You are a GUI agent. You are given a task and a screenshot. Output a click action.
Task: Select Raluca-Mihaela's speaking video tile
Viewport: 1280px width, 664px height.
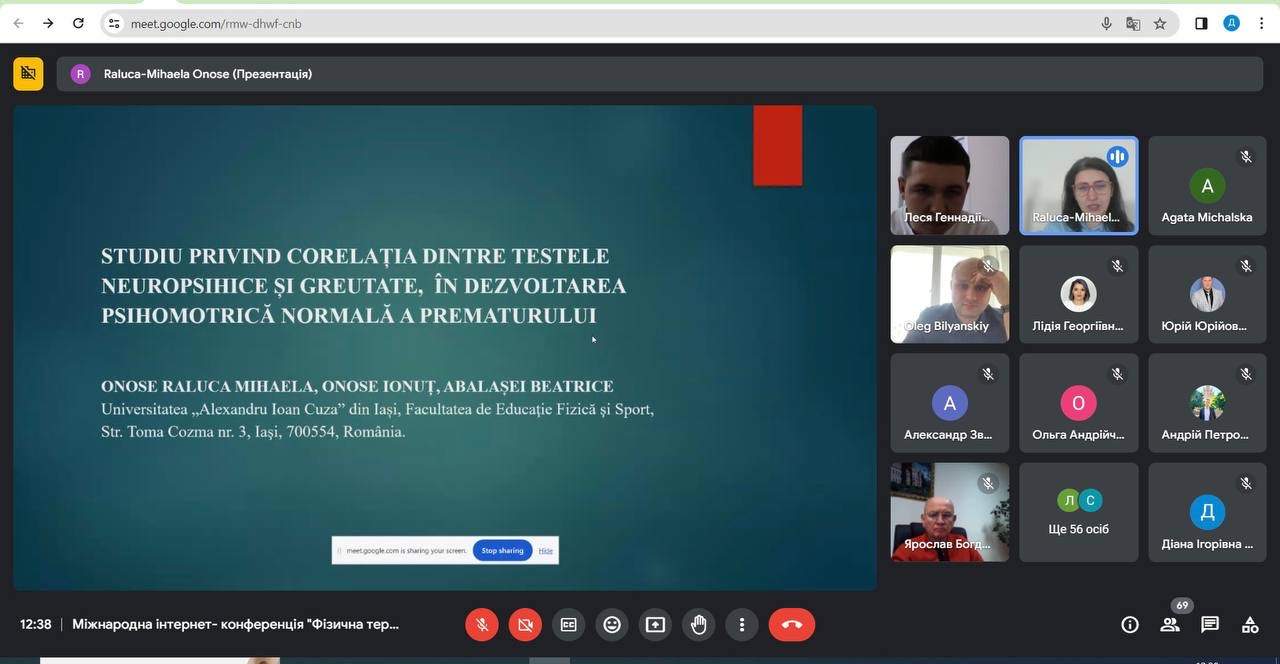coord(1078,185)
